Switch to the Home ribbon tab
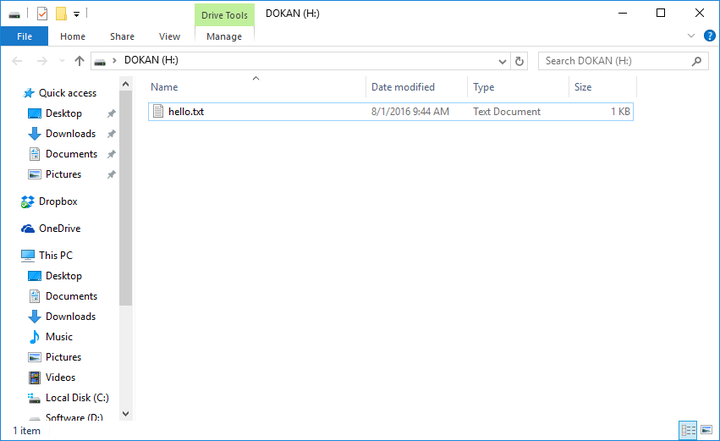Viewport: 720px width, 441px height. (x=73, y=36)
